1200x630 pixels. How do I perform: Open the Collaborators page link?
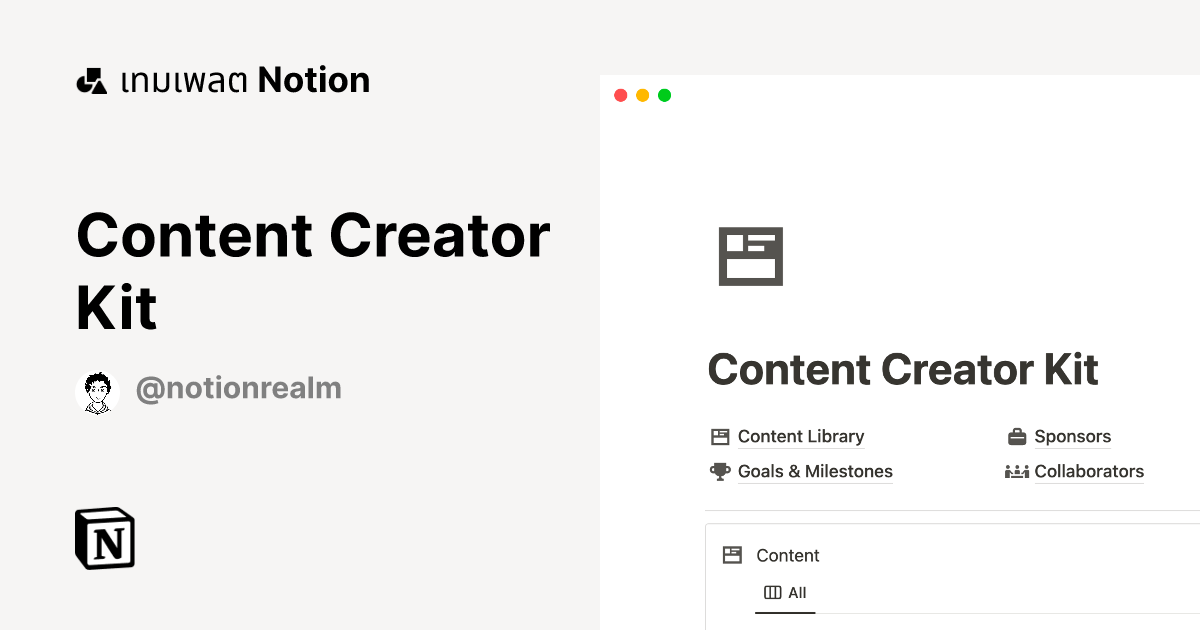click(1088, 470)
